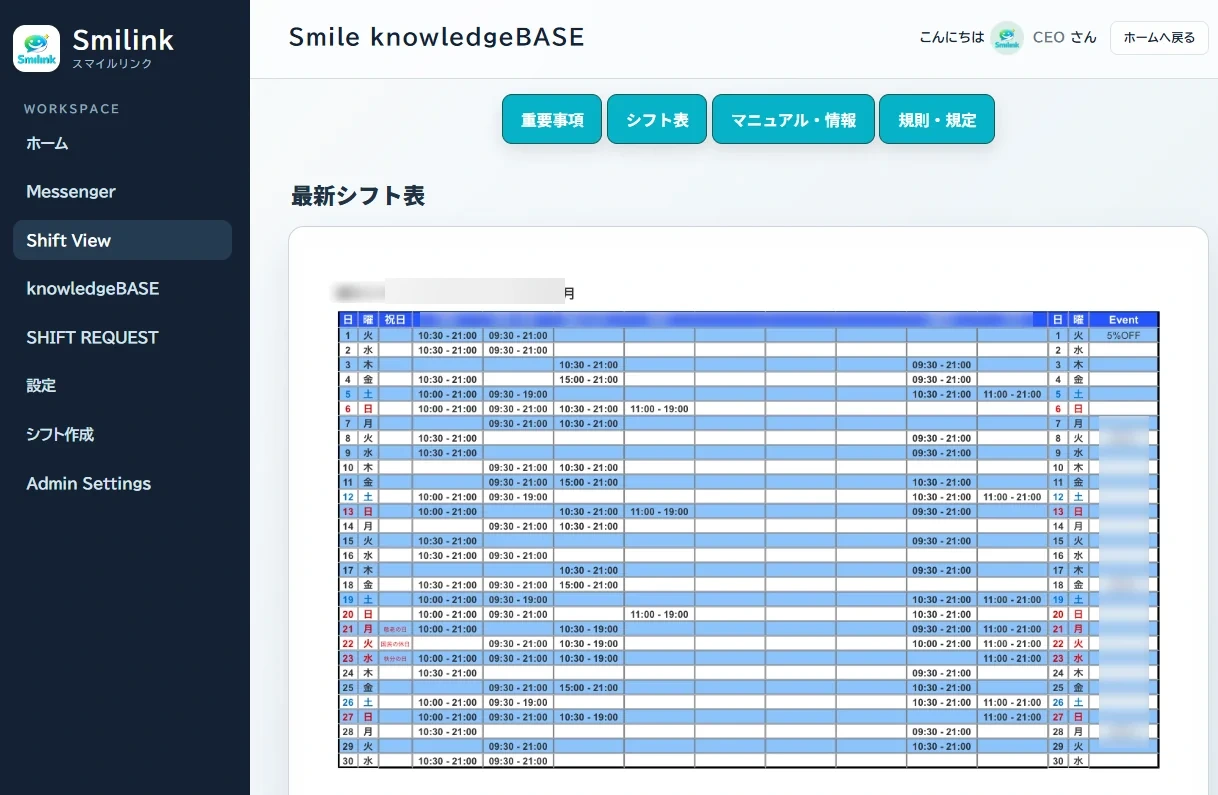This screenshot has width=1218, height=795.
Task: Click 11:00 - 21:00 in row 5
Action: [1012, 394]
